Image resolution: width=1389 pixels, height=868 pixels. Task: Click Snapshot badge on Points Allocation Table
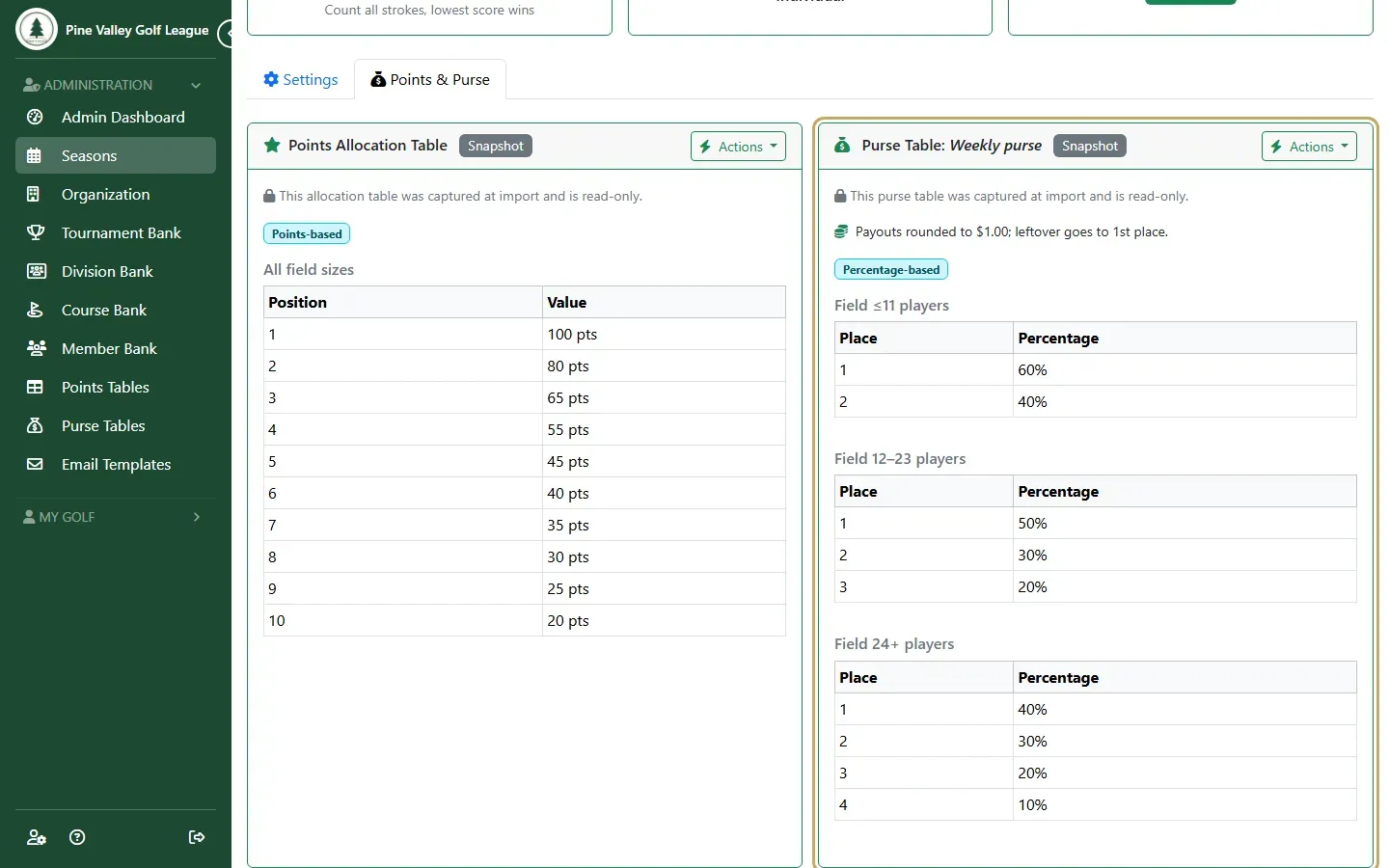(496, 146)
